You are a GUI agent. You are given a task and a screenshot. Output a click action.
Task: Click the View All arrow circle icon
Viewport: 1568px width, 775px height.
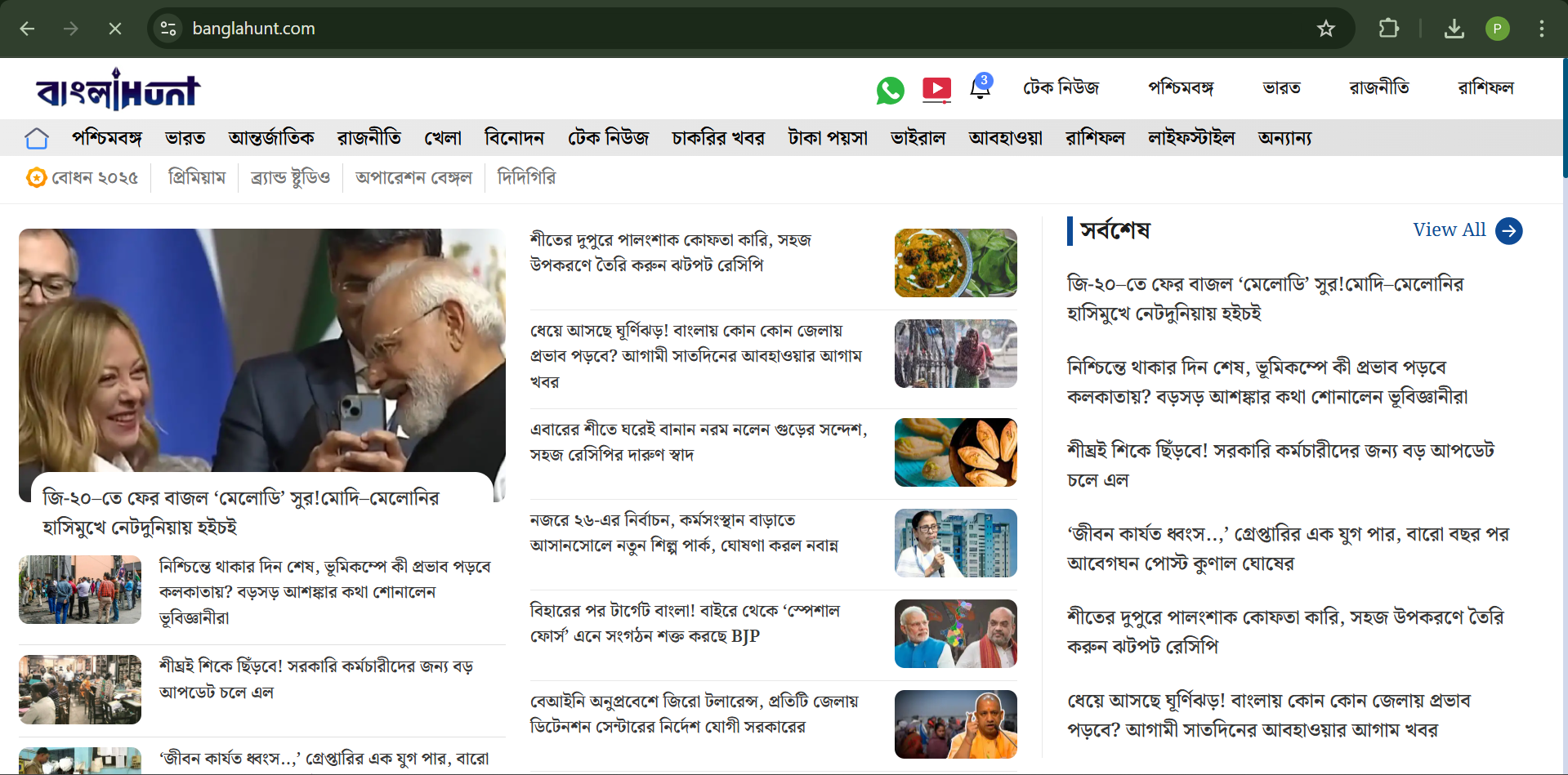click(x=1508, y=231)
